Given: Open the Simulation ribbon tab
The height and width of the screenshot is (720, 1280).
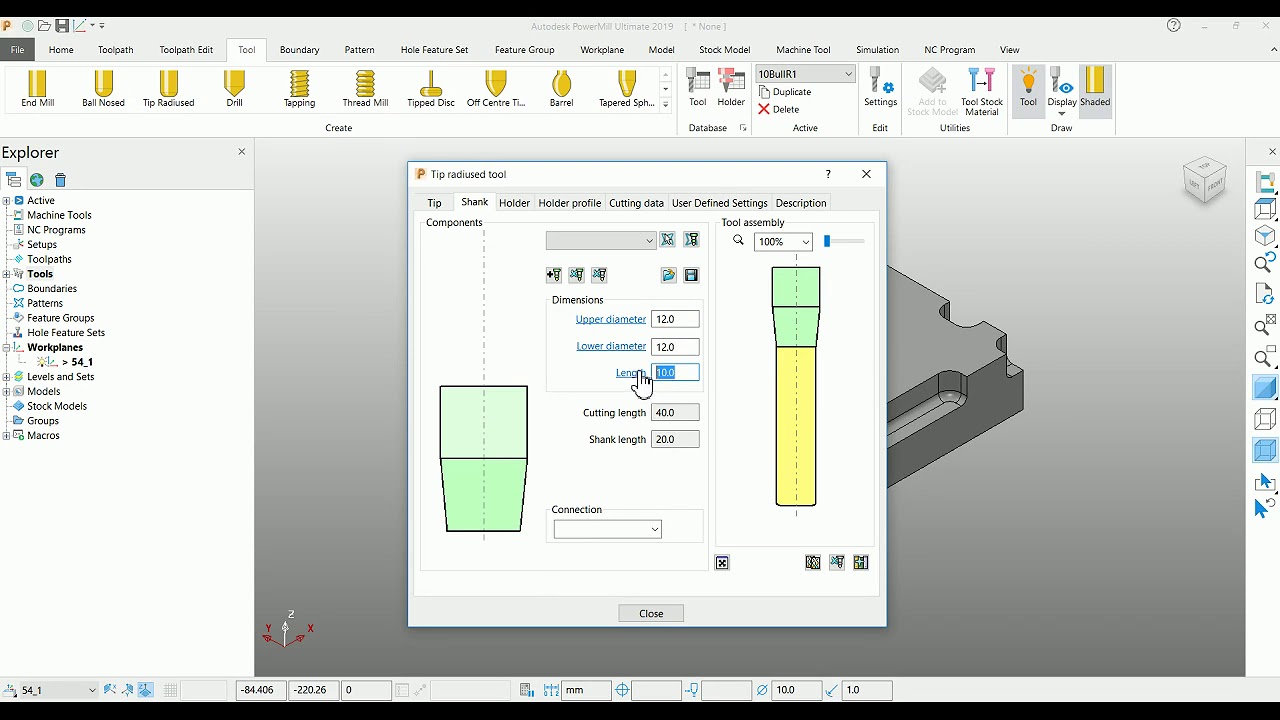Looking at the screenshot, I should 877,50.
